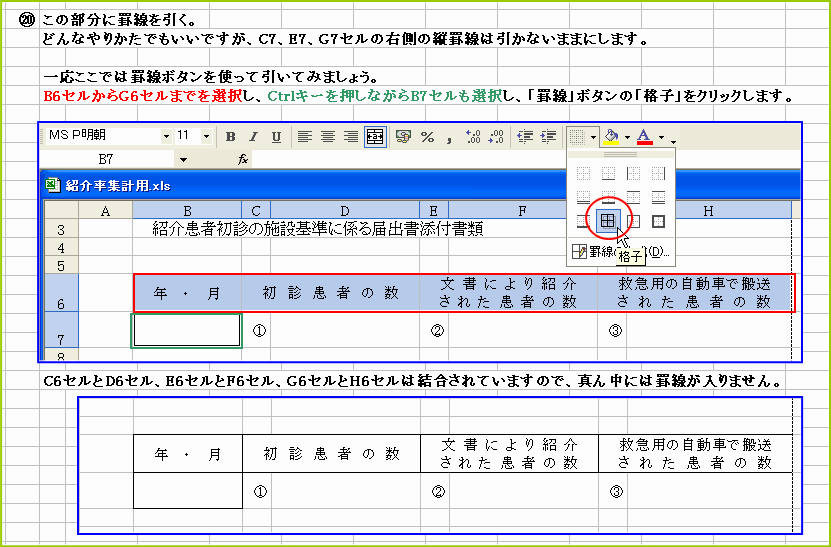Select column H header
This screenshot has width=831, height=547.
pos(708,211)
